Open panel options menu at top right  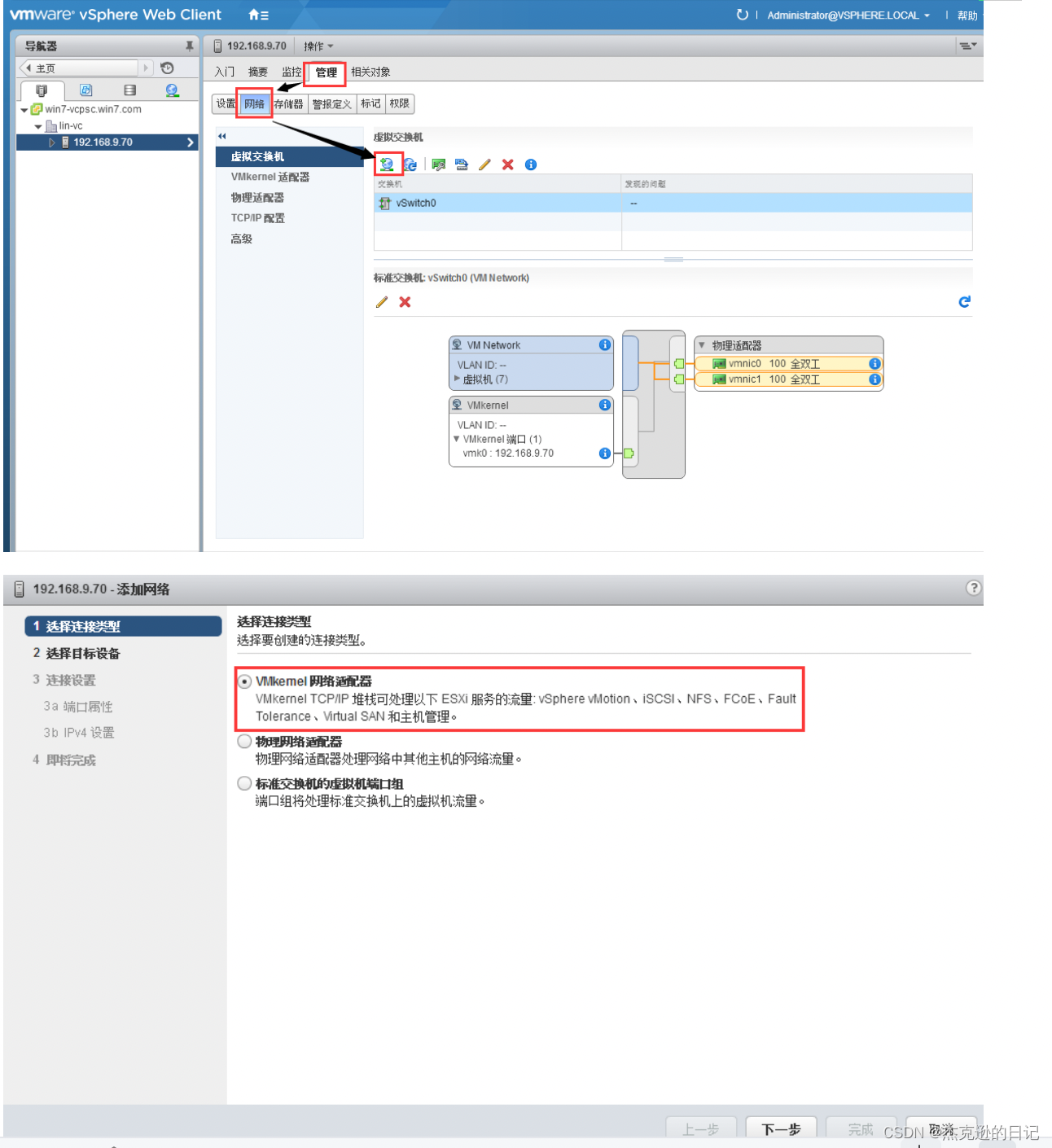tap(967, 46)
